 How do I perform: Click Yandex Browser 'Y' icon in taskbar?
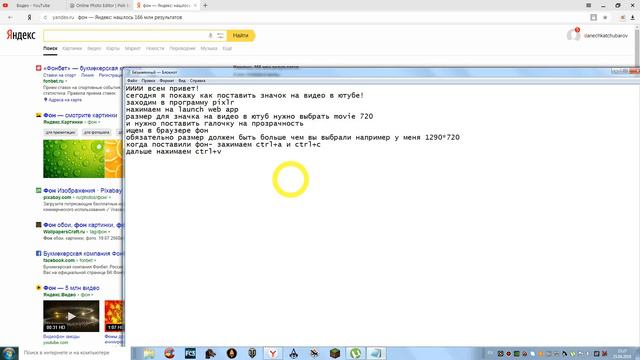pyautogui.click(x=273, y=353)
